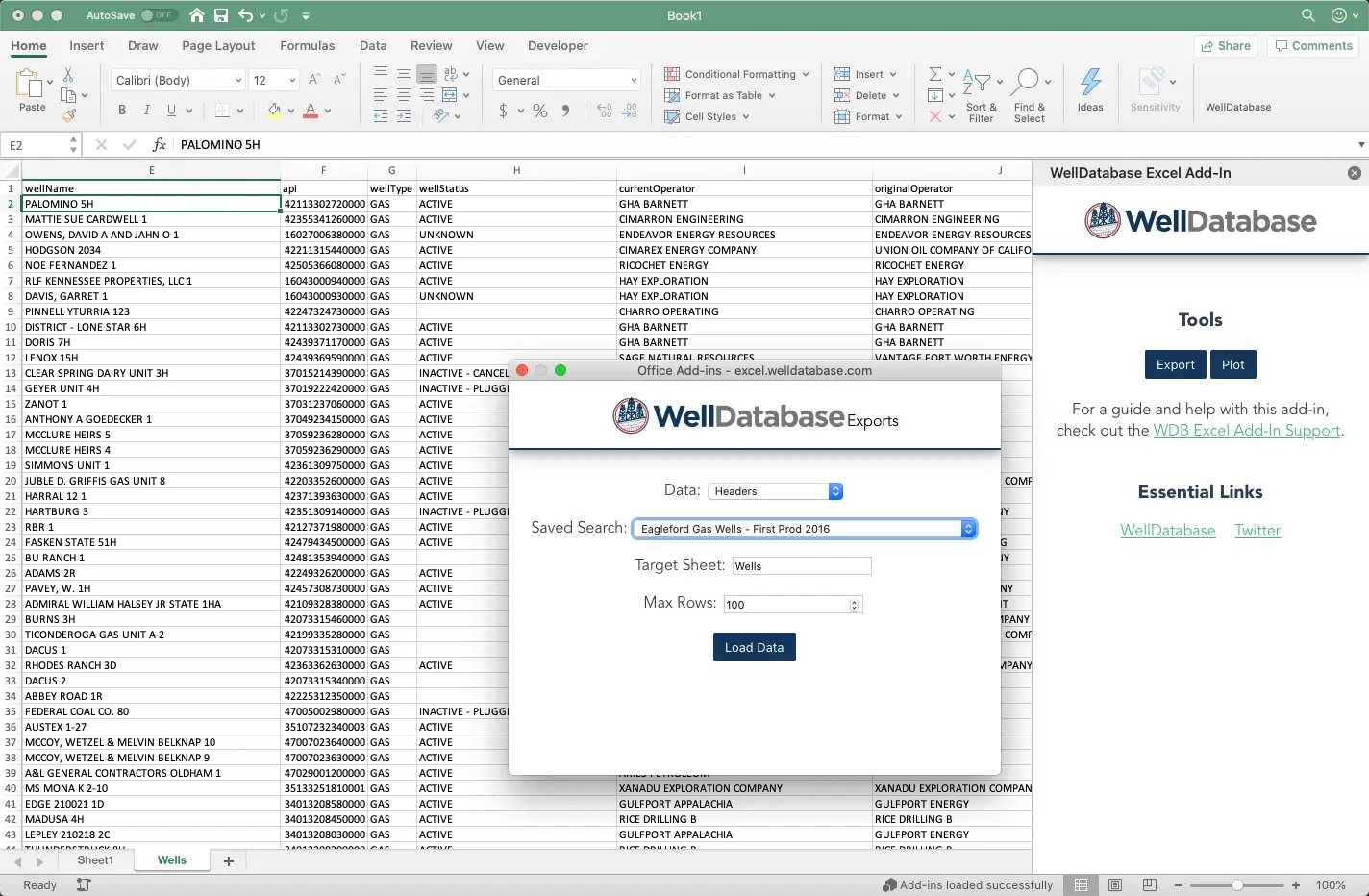Viewport: 1369px width, 896px height.
Task: Click the Max Rows stepper arrows
Action: pyautogui.click(x=855, y=605)
